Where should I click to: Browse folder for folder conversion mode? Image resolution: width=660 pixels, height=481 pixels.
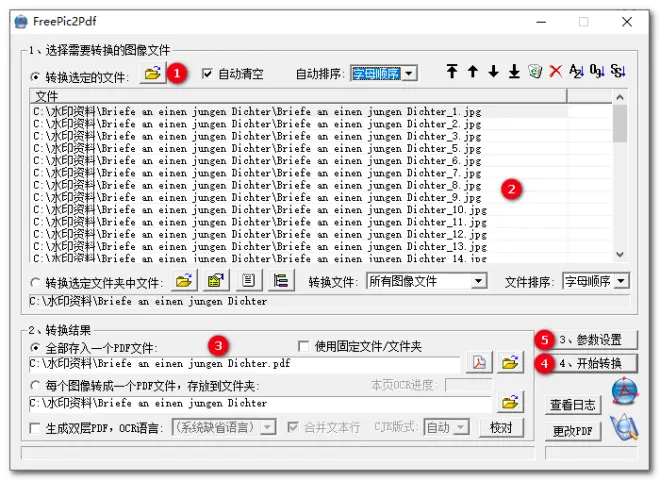(x=184, y=280)
